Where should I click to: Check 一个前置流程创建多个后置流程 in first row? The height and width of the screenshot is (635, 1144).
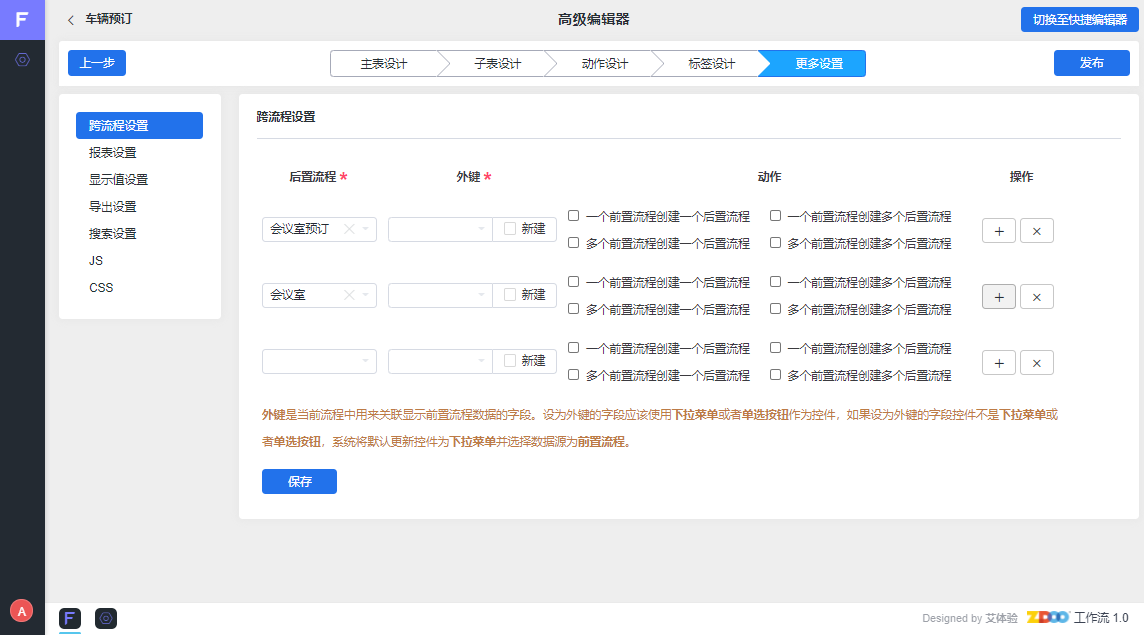[775, 216]
